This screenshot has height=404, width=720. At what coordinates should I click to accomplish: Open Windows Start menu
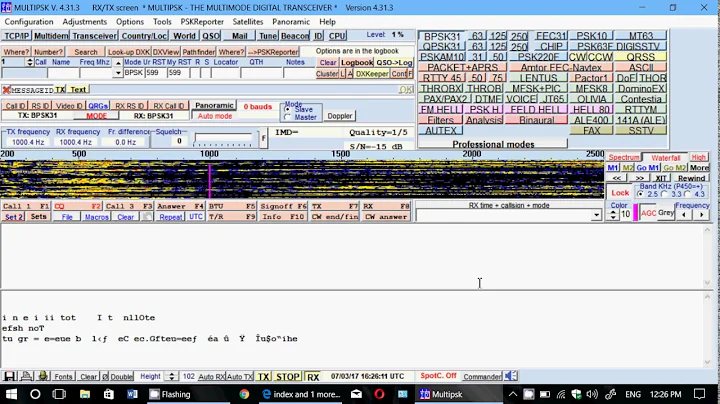coord(11,394)
